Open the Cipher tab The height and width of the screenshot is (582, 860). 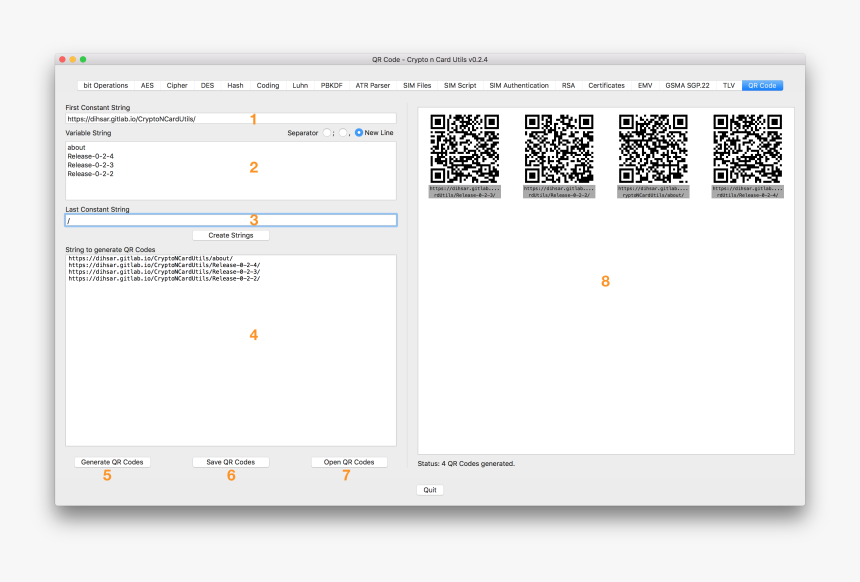[177, 86]
